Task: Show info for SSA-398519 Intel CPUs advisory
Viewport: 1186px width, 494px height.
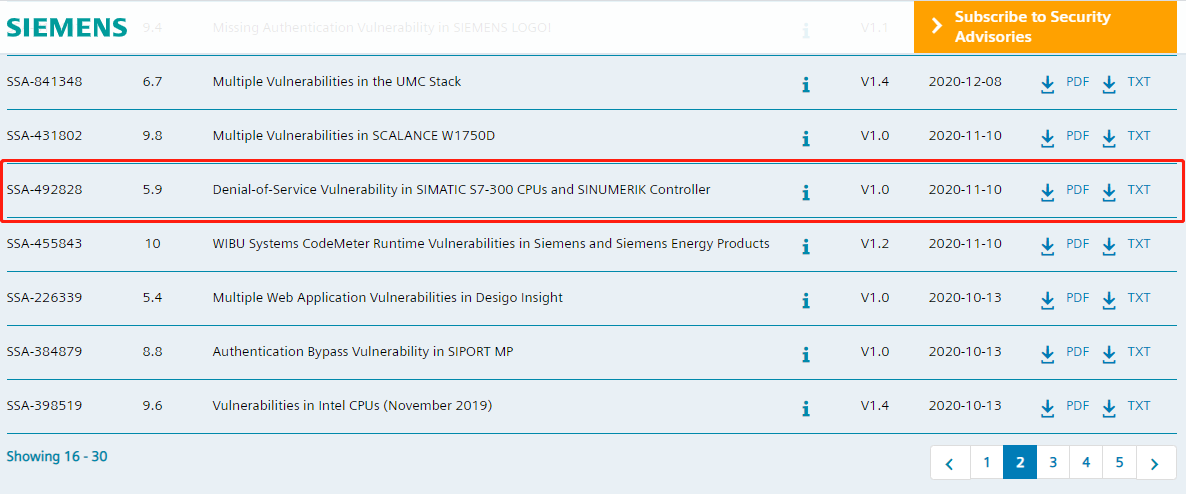Action: (x=806, y=409)
